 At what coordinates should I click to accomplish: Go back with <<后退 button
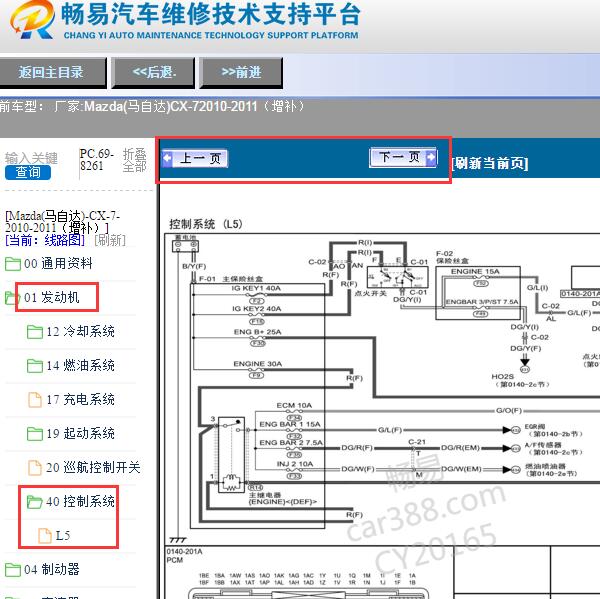pyautogui.click(x=154, y=72)
